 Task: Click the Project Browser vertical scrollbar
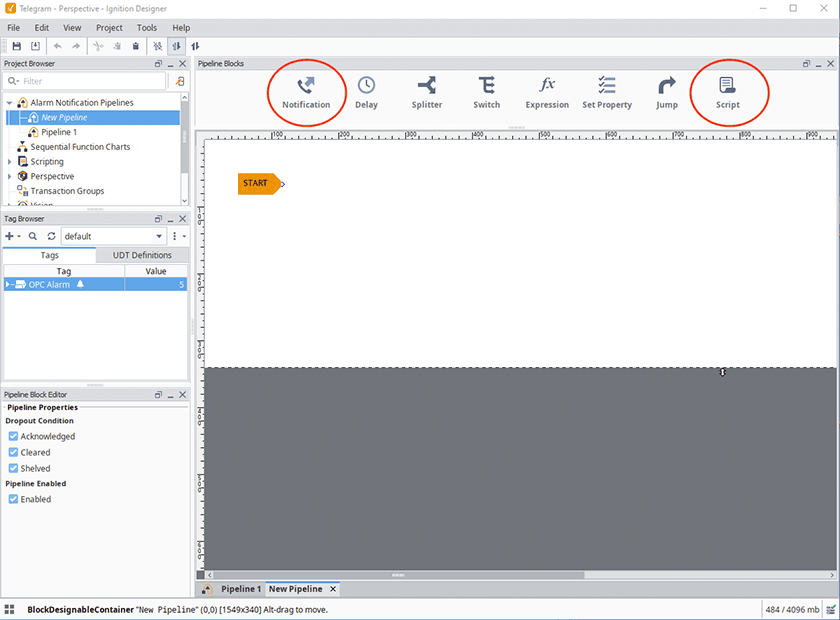tap(184, 137)
